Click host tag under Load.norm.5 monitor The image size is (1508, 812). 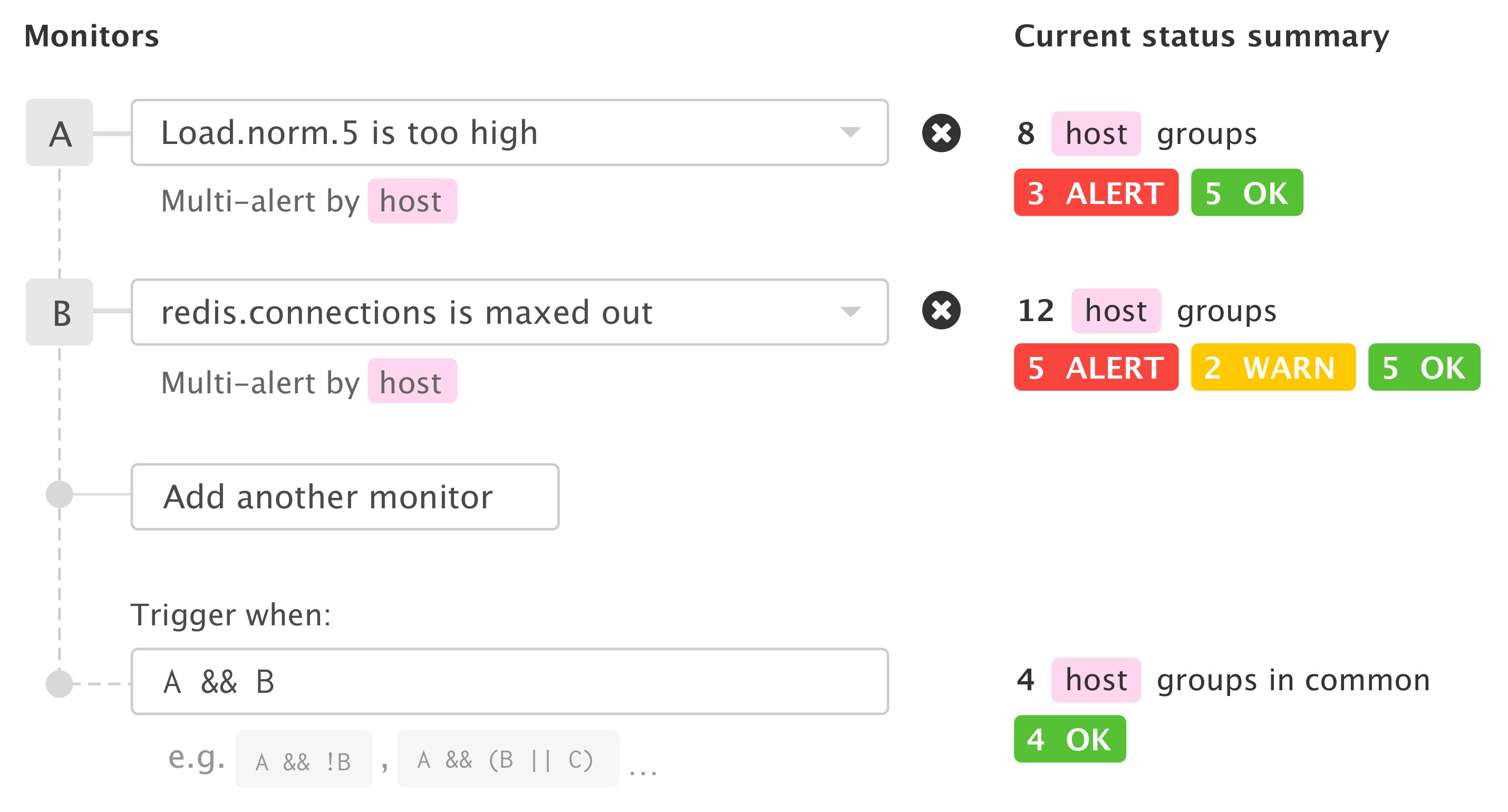(412, 201)
